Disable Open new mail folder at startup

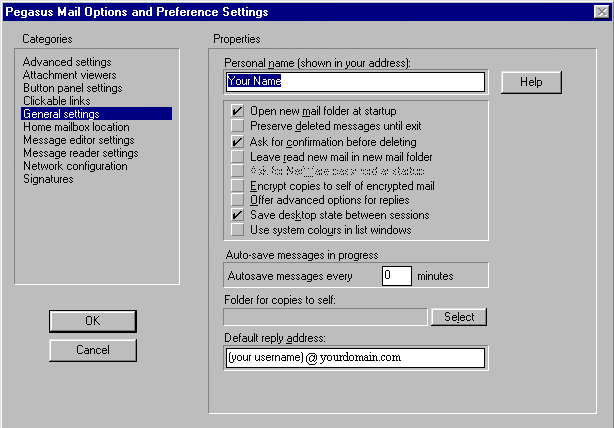tap(237, 110)
